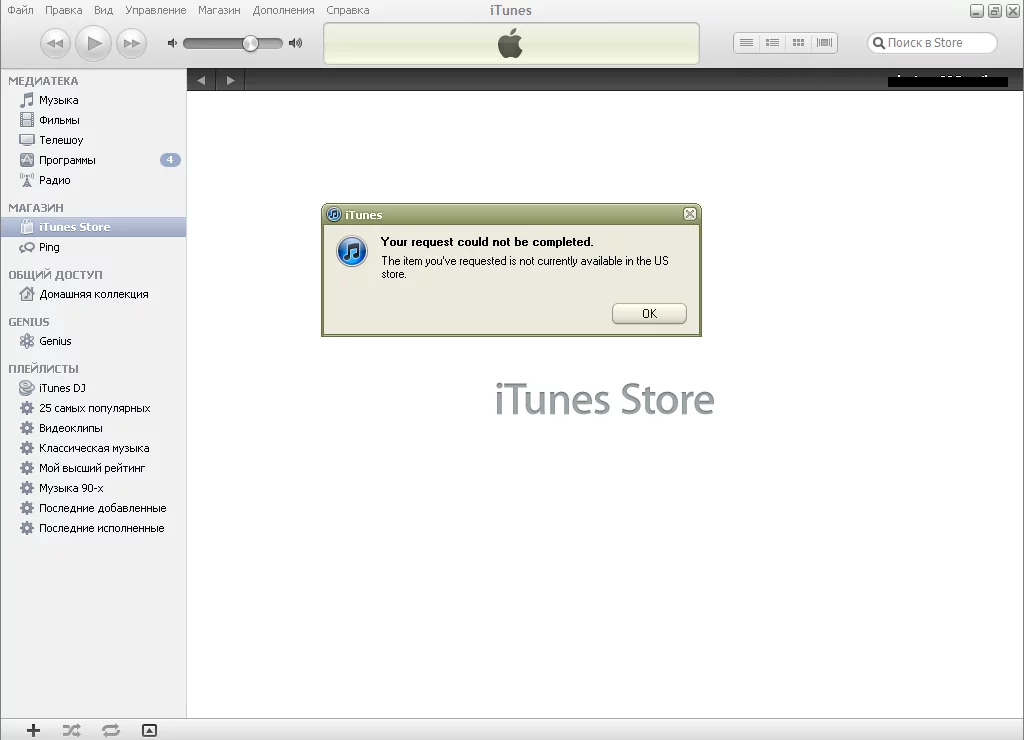The image size is (1024, 740).
Task: Click the ПЛЕЙЛИСТЫ section header
Action: [x=43, y=369]
